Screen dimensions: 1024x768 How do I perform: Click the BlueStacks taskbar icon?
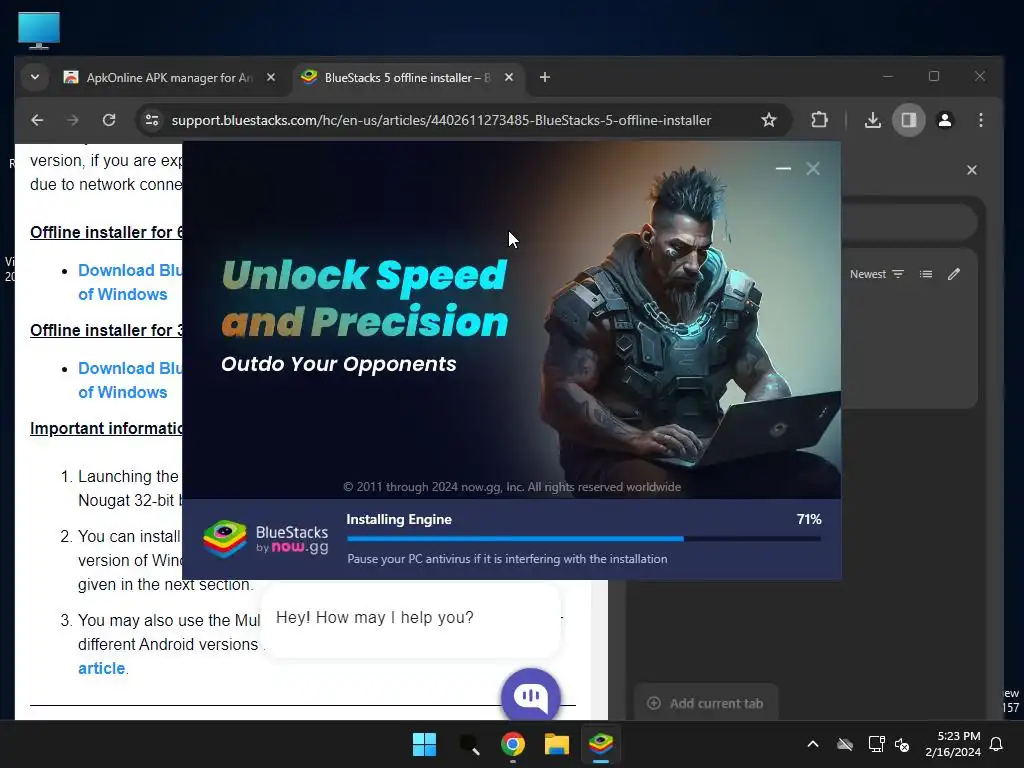[x=601, y=744]
